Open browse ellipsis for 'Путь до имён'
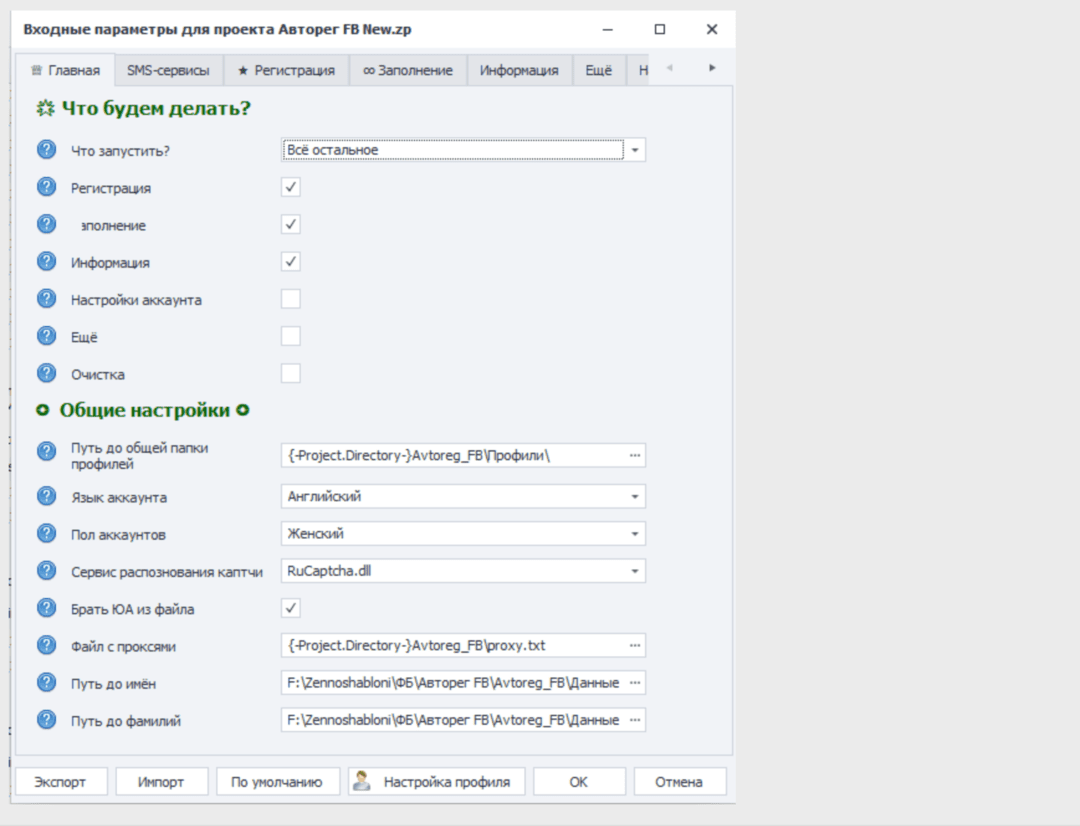1080x826 pixels. click(x=634, y=683)
